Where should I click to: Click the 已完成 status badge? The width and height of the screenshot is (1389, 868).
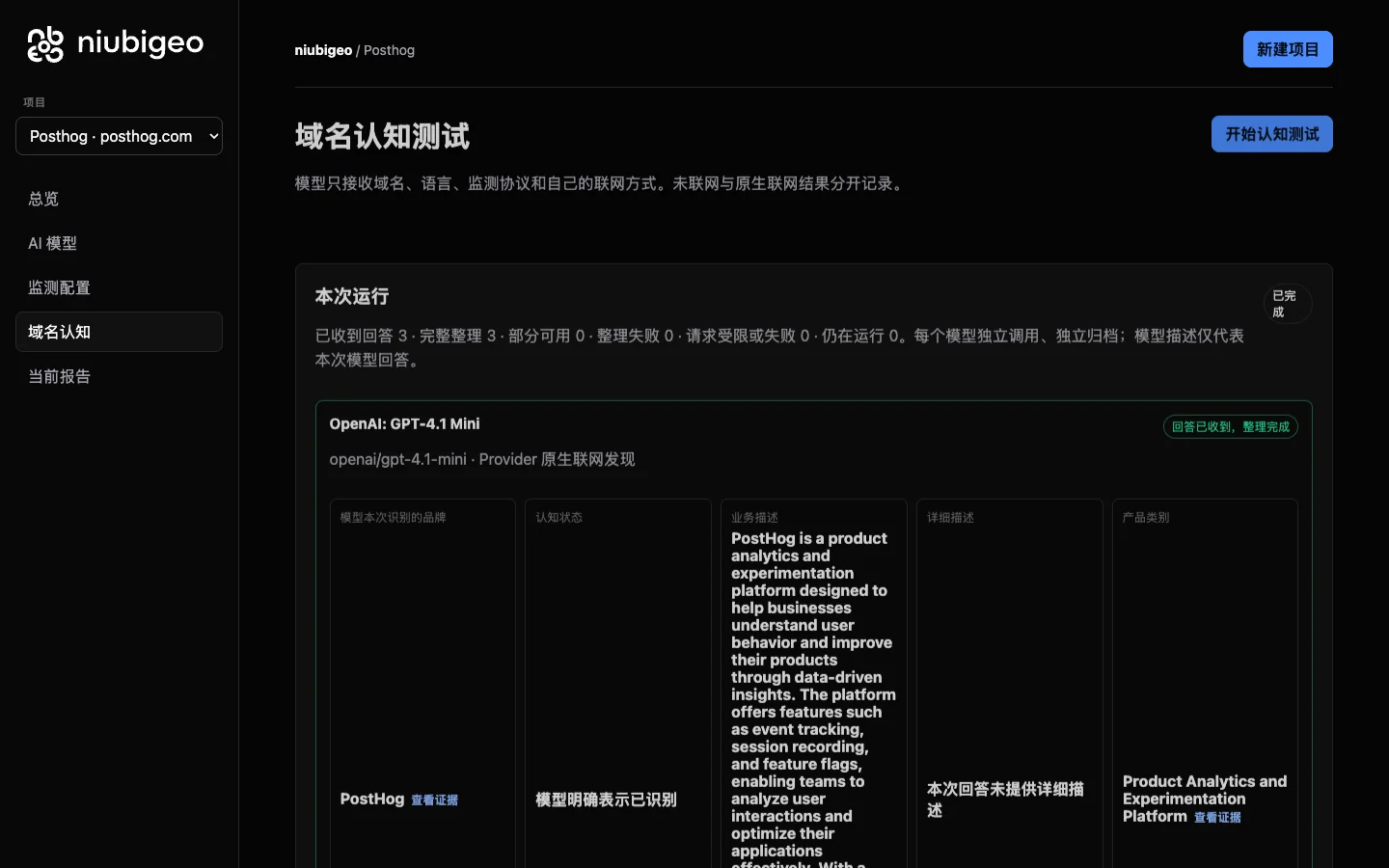tap(1288, 304)
